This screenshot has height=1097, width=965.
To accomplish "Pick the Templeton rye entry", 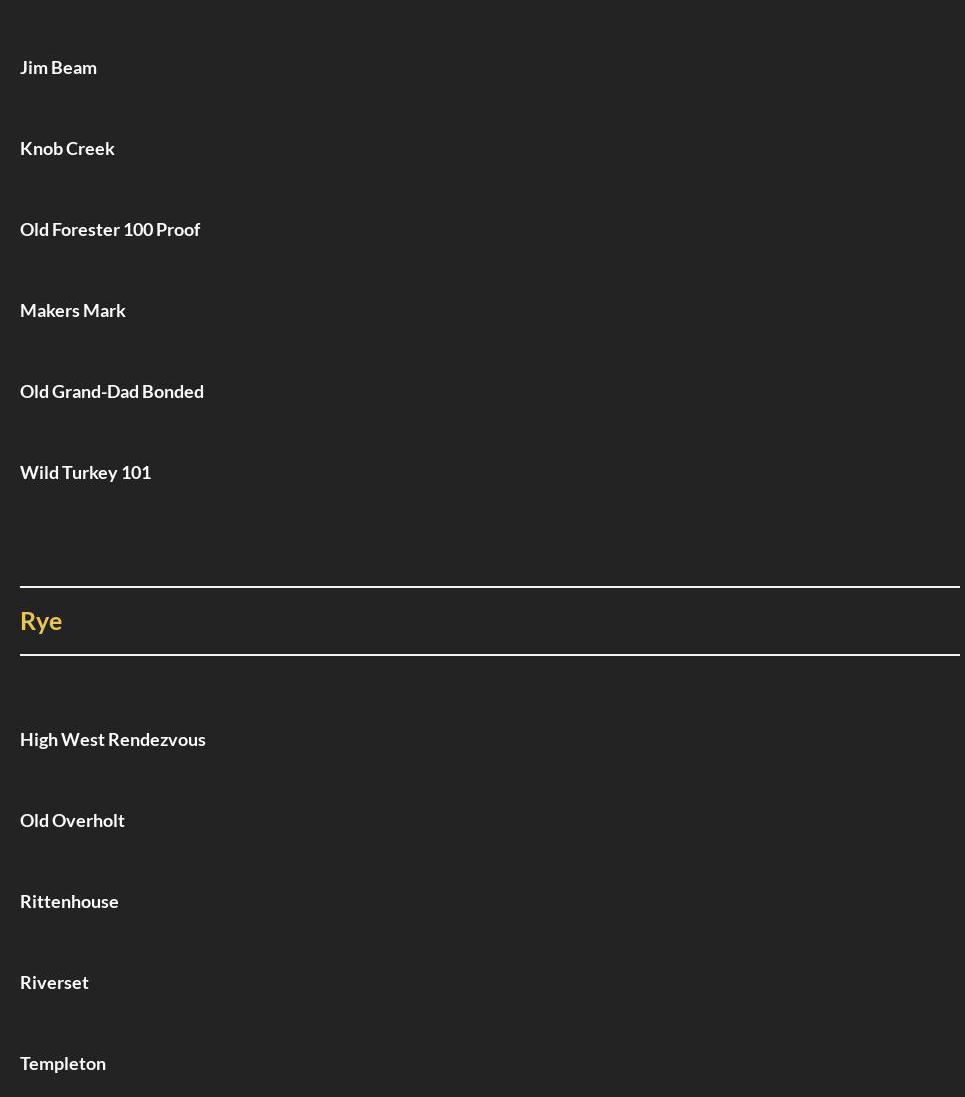I will 63,1063.
